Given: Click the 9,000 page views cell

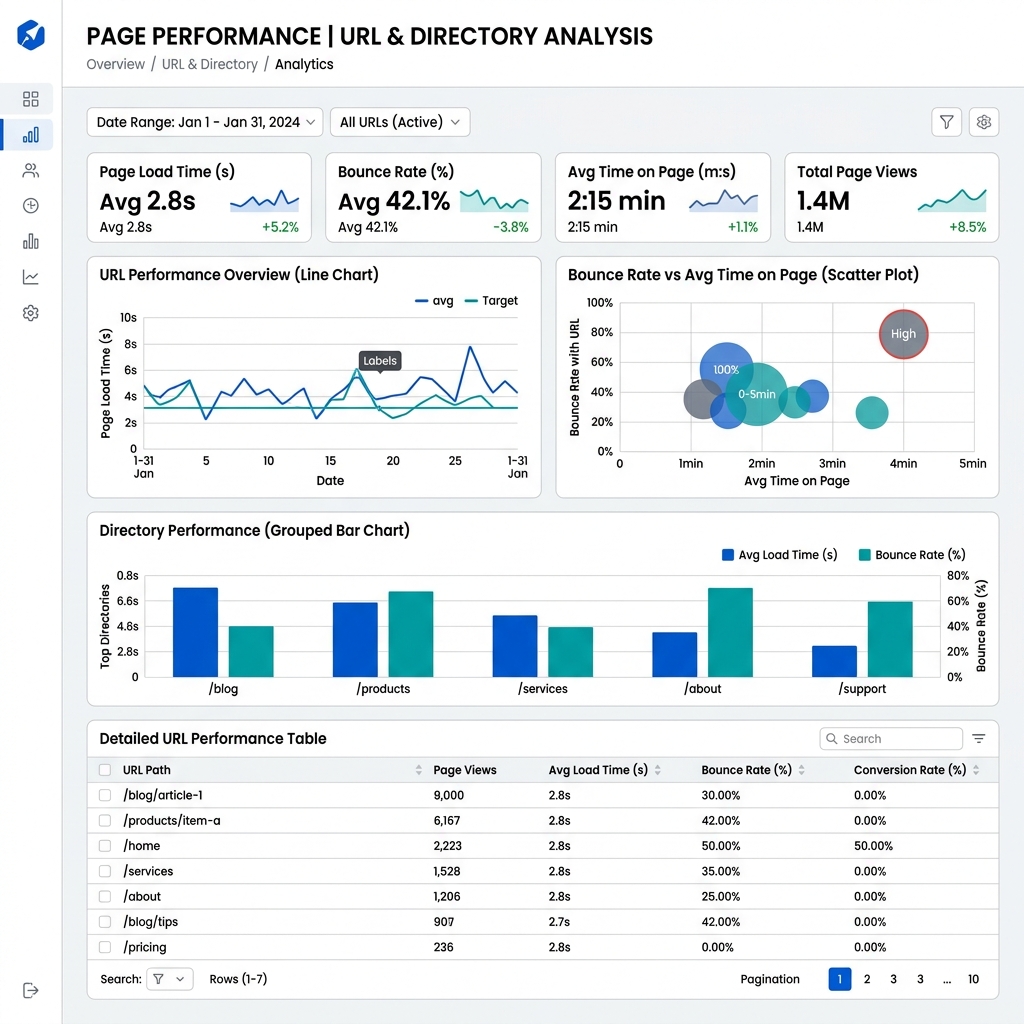Looking at the screenshot, I should (x=449, y=795).
